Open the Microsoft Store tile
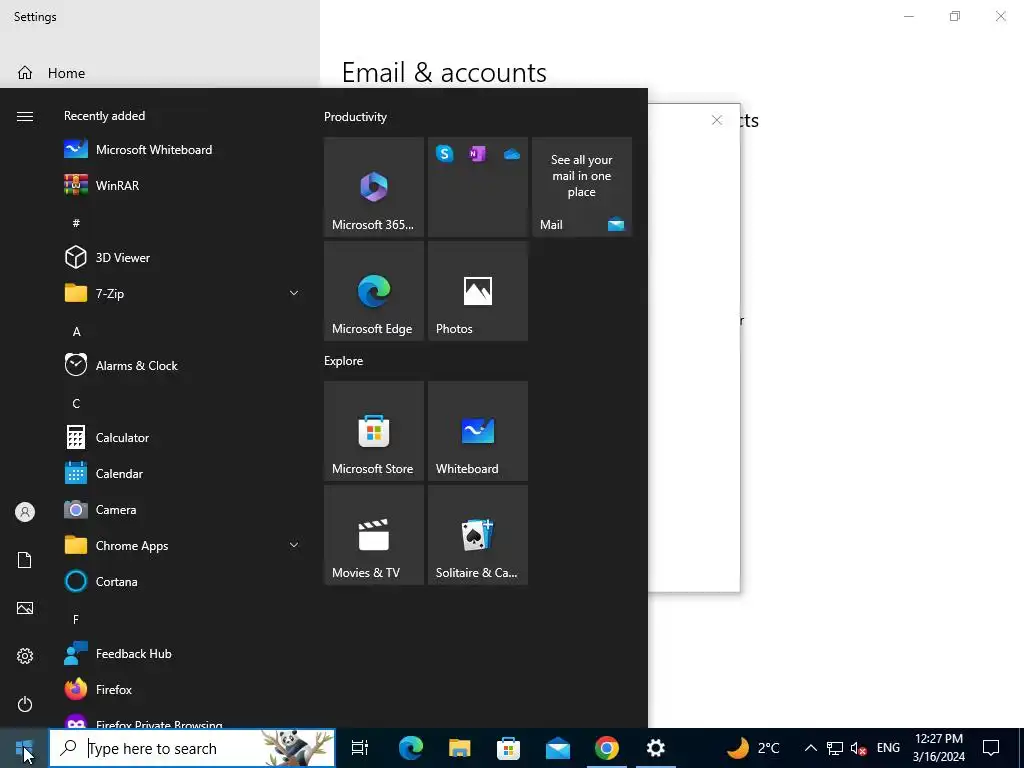Screen dimensions: 1024x768 pyautogui.click(x=374, y=431)
